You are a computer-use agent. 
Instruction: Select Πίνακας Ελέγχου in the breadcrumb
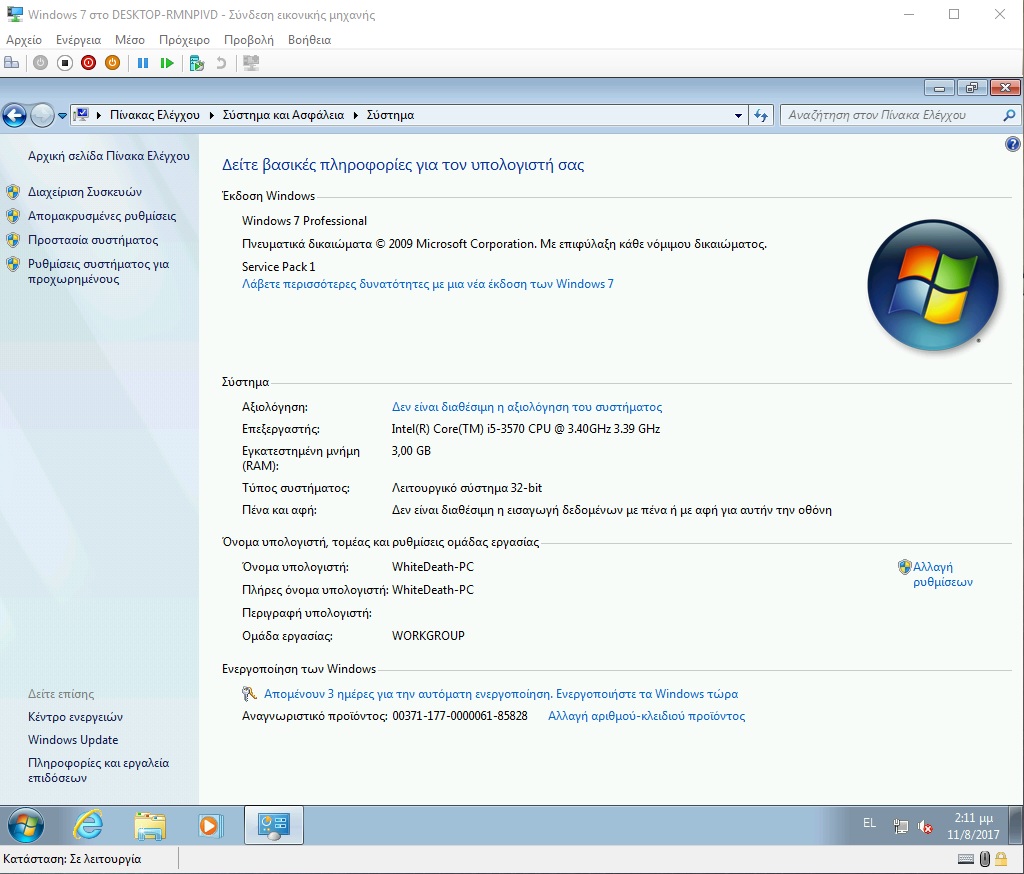coord(155,115)
